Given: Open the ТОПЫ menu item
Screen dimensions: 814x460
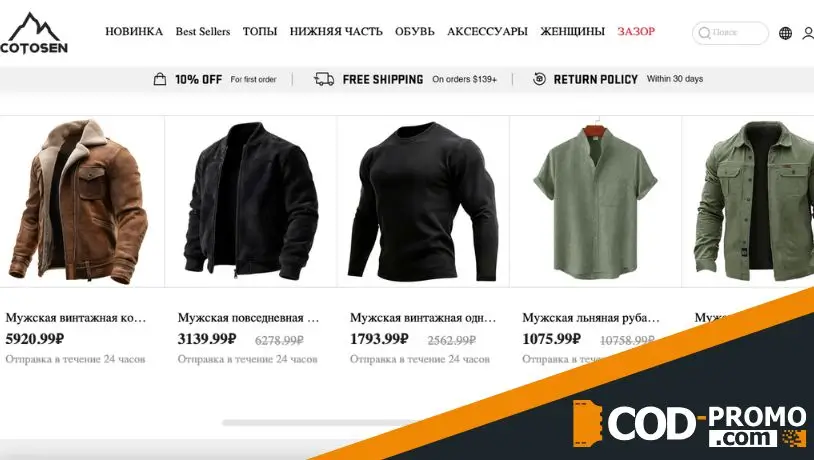Looking at the screenshot, I should pos(260,31).
